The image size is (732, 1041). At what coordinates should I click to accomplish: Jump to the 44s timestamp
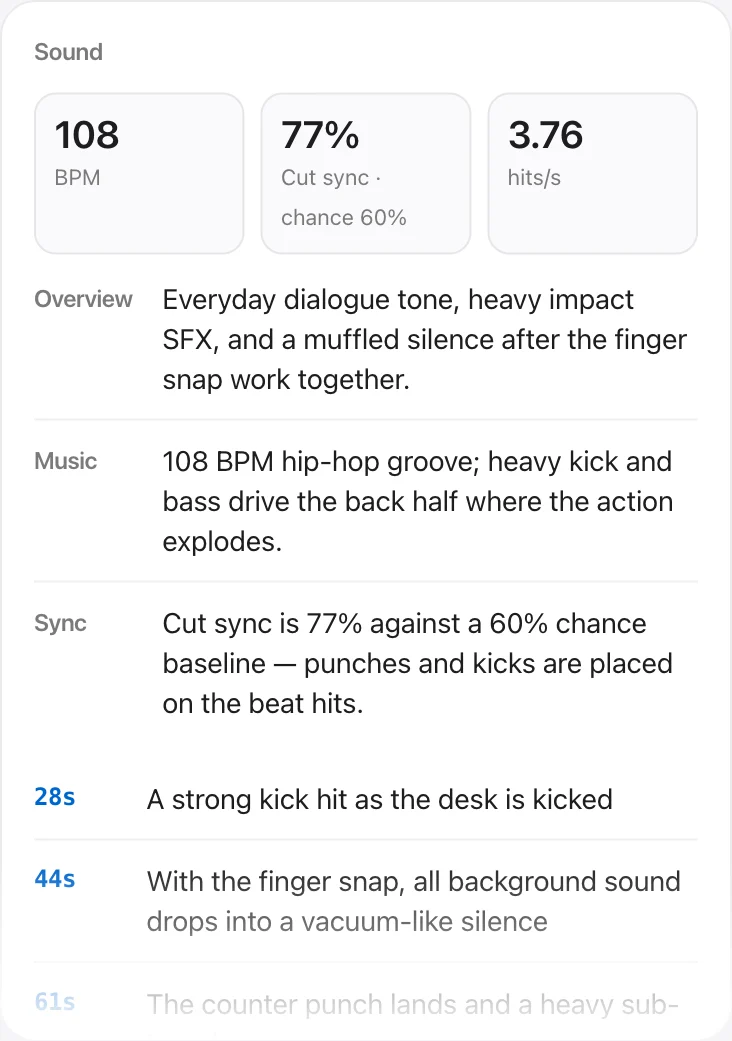pyautogui.click(x=54, y=879)
